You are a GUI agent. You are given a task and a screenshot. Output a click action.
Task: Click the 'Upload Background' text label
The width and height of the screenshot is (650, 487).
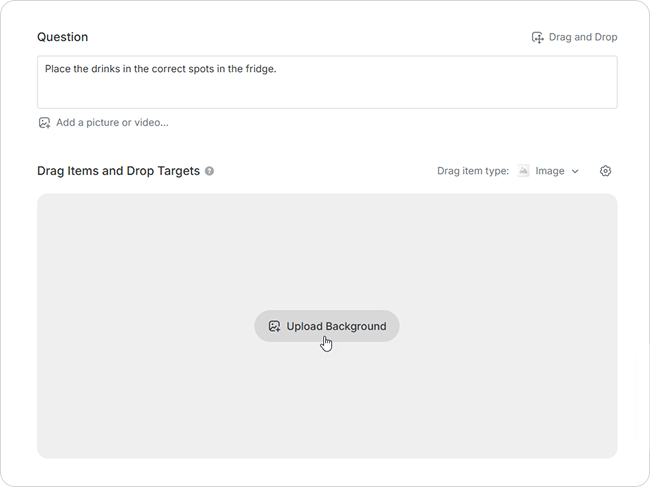pos(336,326)
